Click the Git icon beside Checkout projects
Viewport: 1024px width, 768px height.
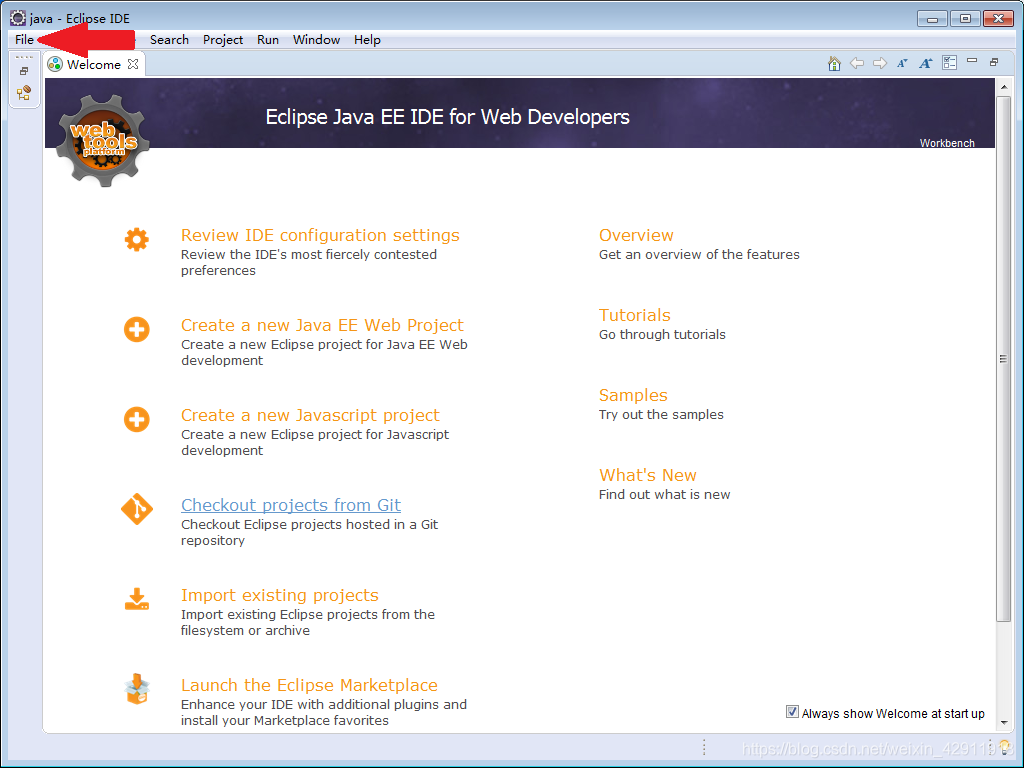point(136,509)
